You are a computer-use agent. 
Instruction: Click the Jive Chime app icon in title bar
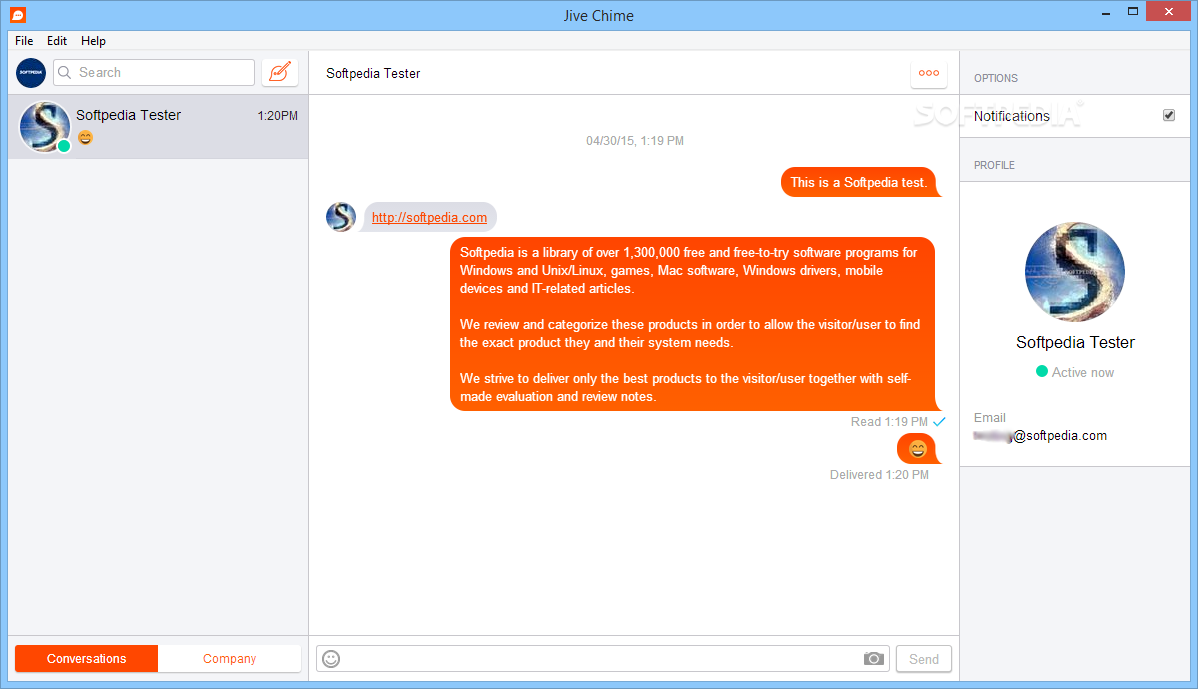[18, 15]
